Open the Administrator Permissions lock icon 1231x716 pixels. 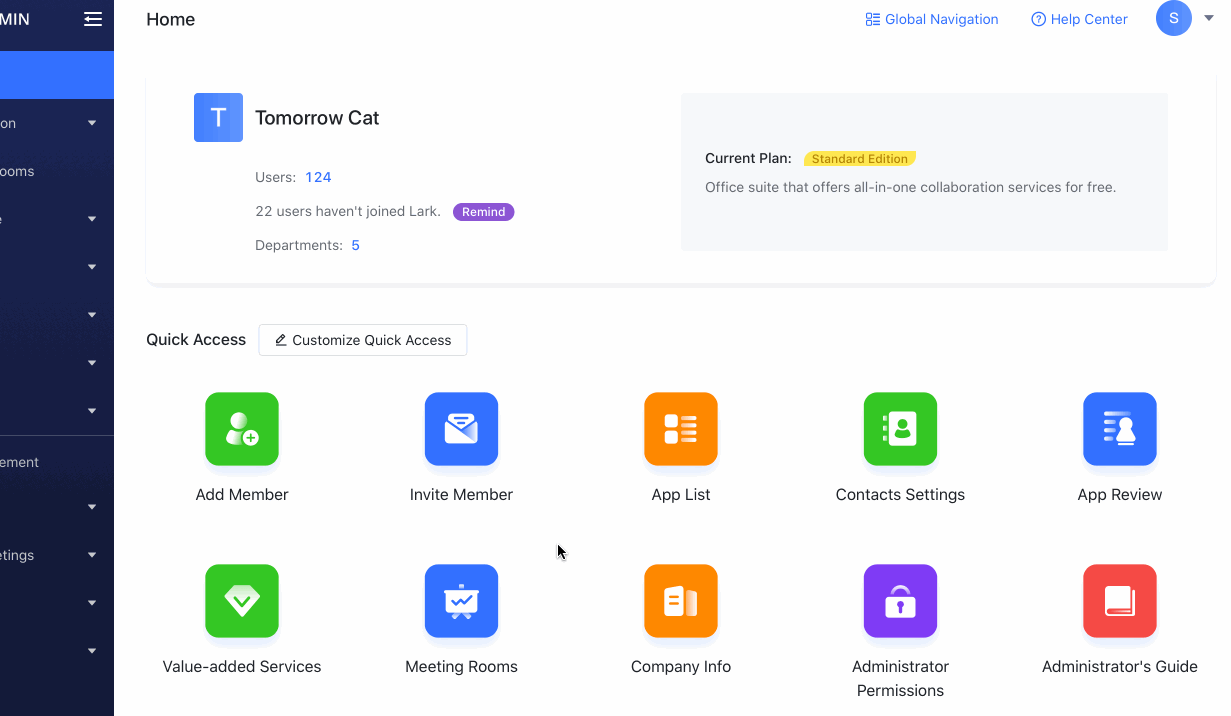tap(900, 601)
